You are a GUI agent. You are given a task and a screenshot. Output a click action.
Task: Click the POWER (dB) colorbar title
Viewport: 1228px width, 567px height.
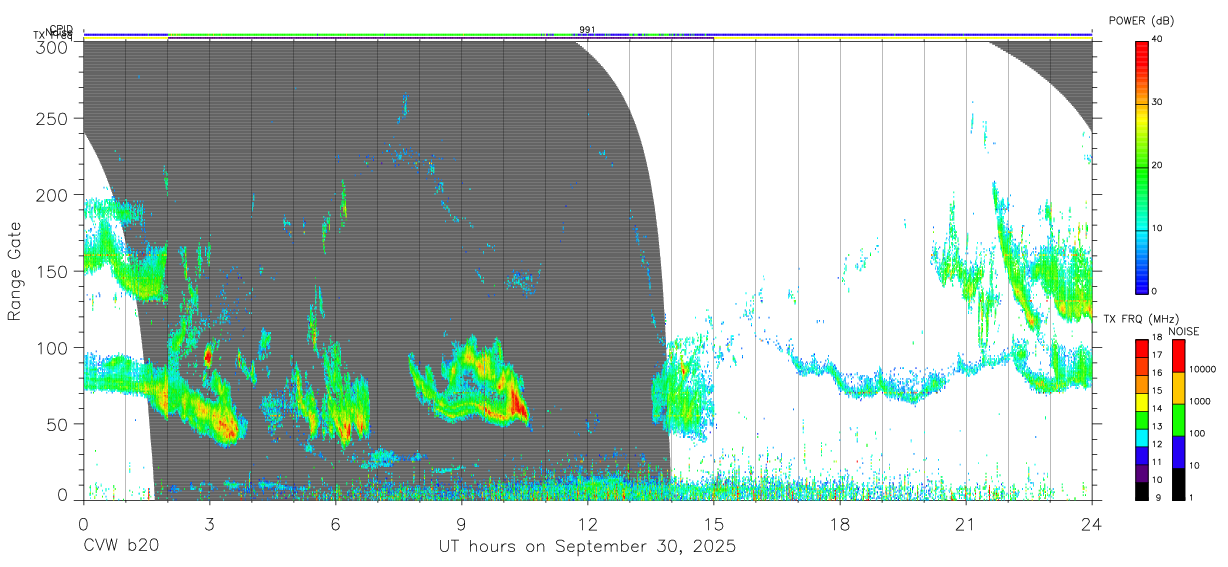point(1141,20)
